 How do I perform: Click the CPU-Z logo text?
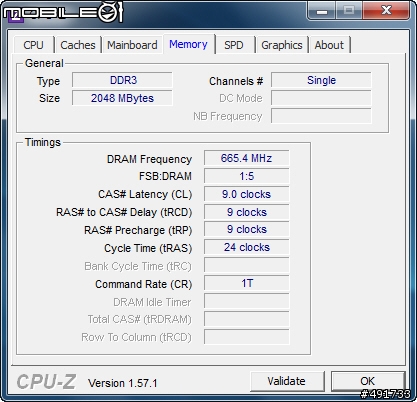coord(47,382)
